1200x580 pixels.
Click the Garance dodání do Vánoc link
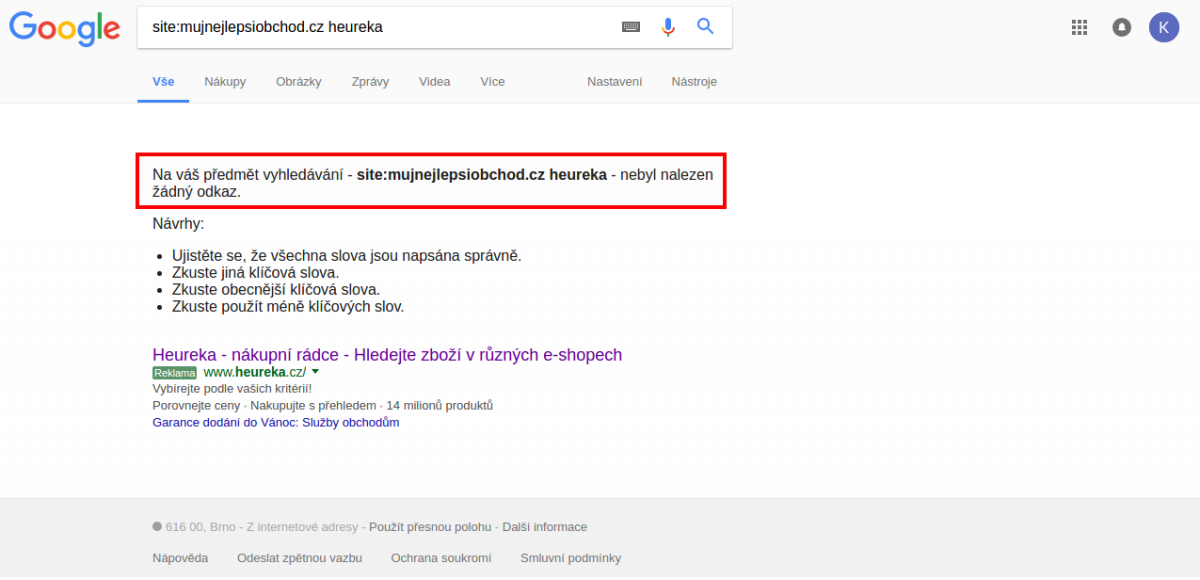tap(276, 422)
